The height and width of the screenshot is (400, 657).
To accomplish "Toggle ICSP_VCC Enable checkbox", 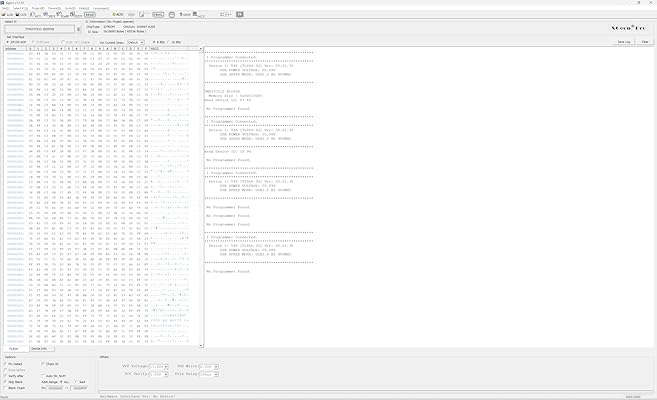I will (x=63, y=42).
